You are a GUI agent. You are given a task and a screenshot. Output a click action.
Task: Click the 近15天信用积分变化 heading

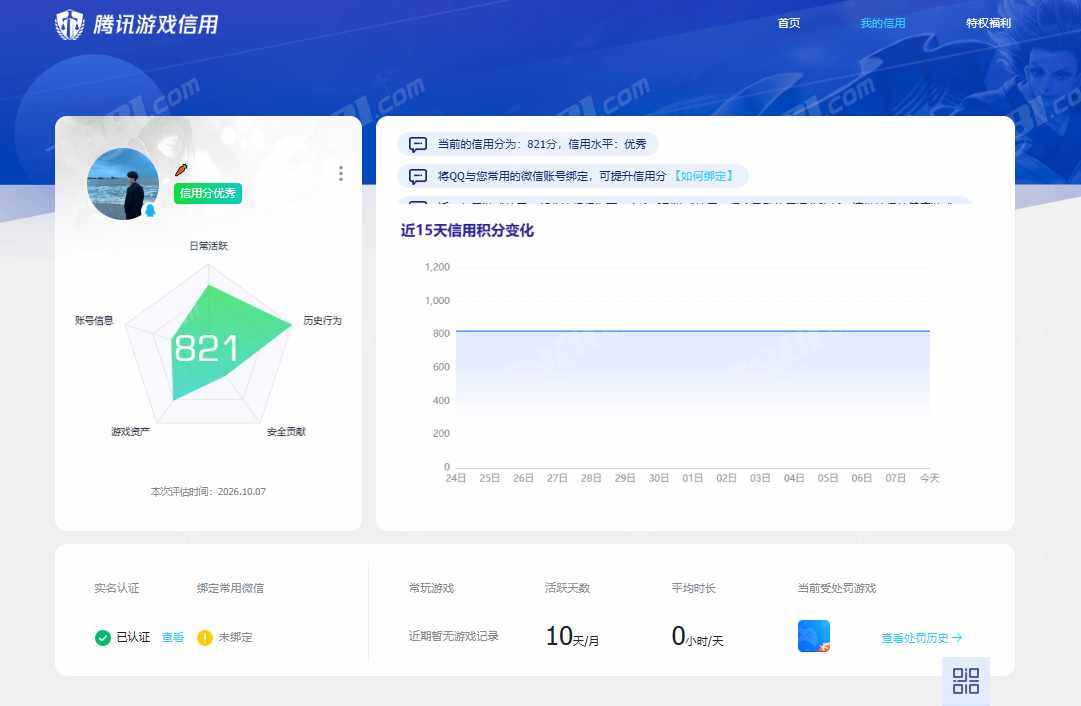467,230
